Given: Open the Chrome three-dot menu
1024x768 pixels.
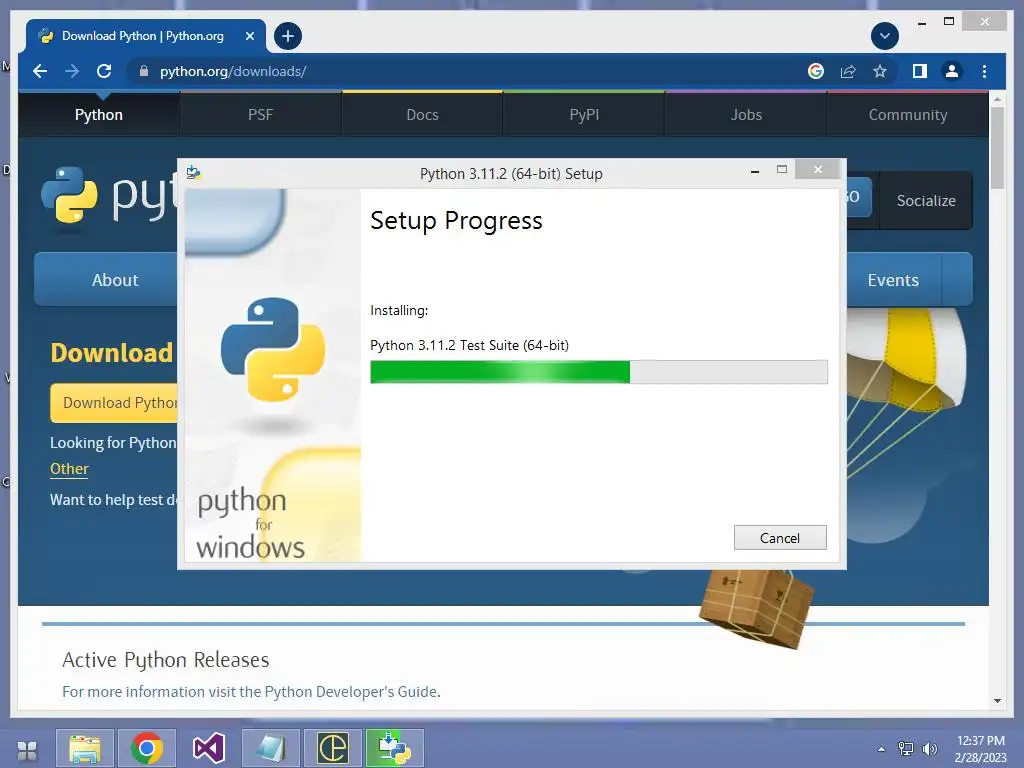Looking at the screenshot, I should [x=984, y=71].
